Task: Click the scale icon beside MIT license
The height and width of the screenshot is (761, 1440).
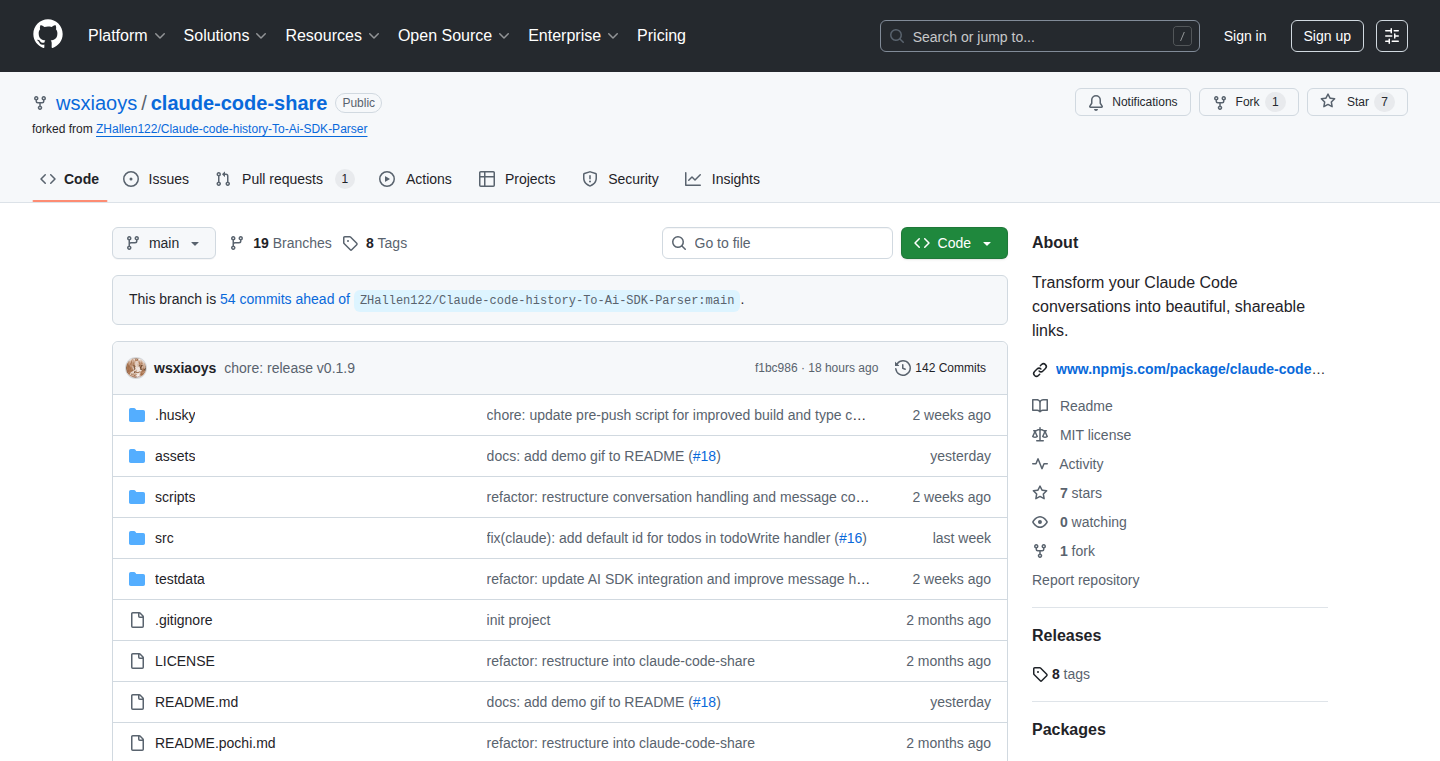Action: (x=1040, y=435)
